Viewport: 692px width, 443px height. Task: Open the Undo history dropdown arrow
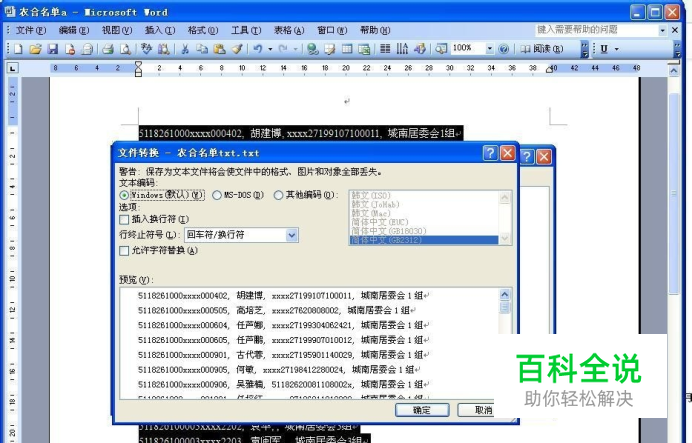(270, 49)
